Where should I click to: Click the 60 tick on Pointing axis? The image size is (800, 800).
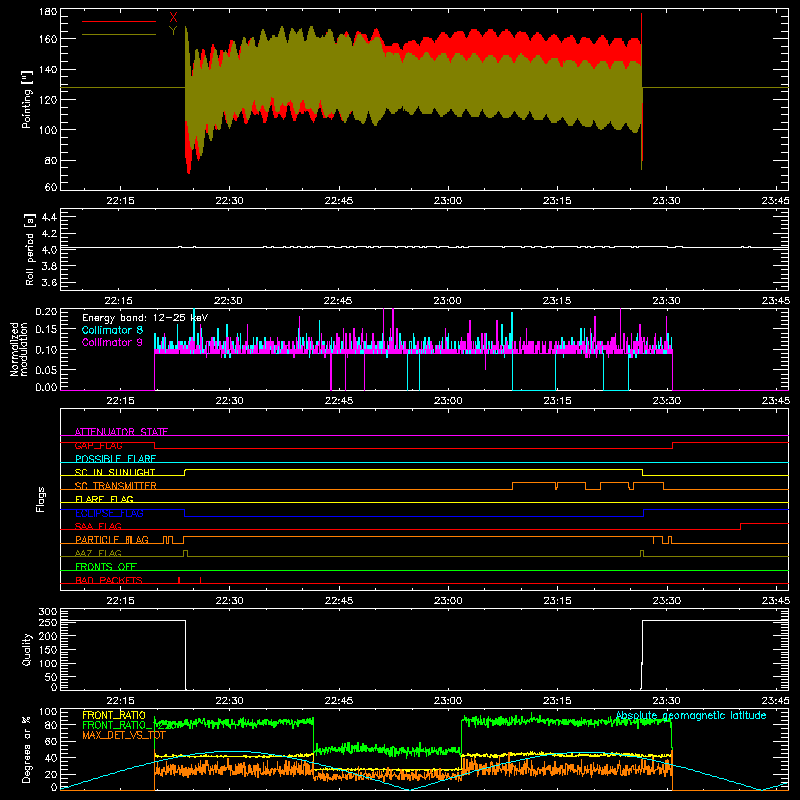(51, 187)
